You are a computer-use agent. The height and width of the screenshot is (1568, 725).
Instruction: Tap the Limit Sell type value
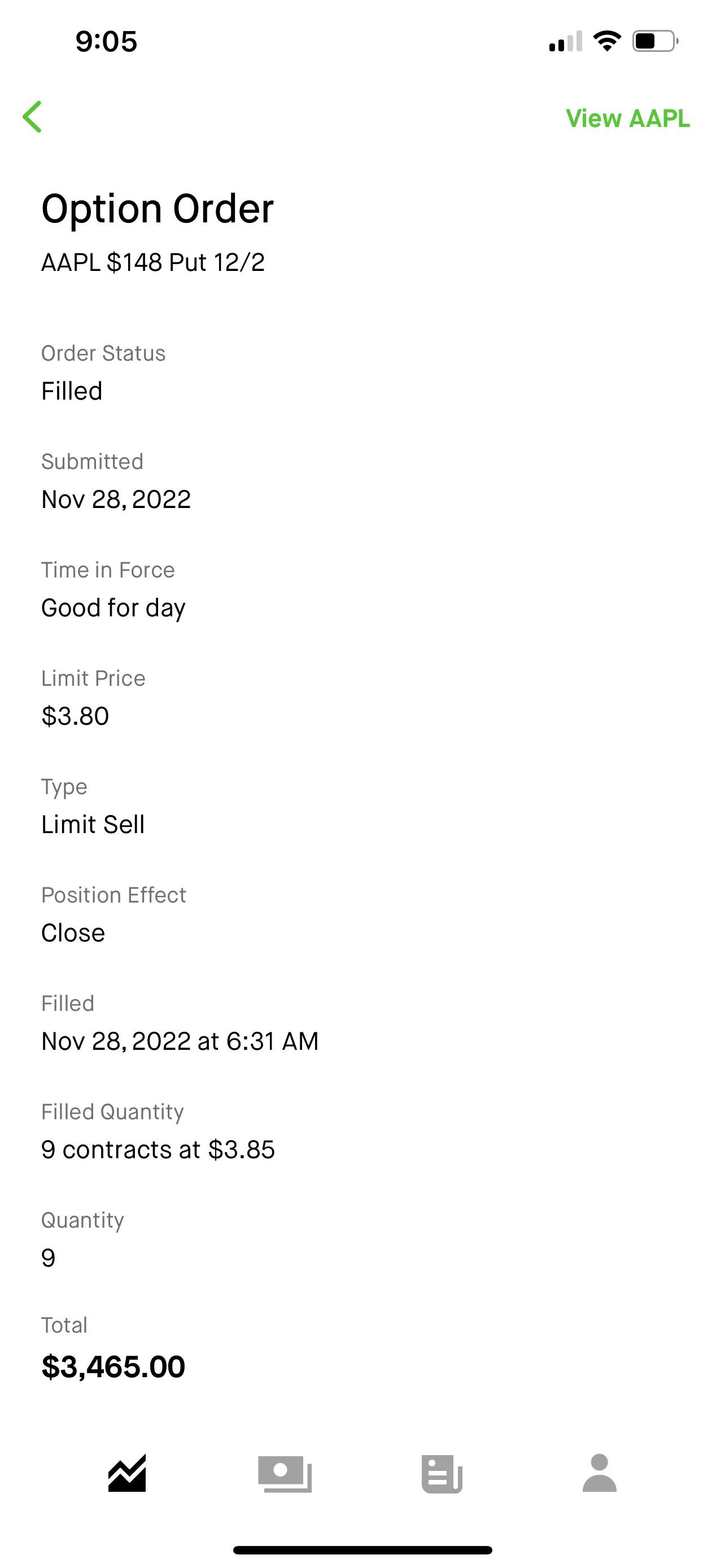click(93, 824)
